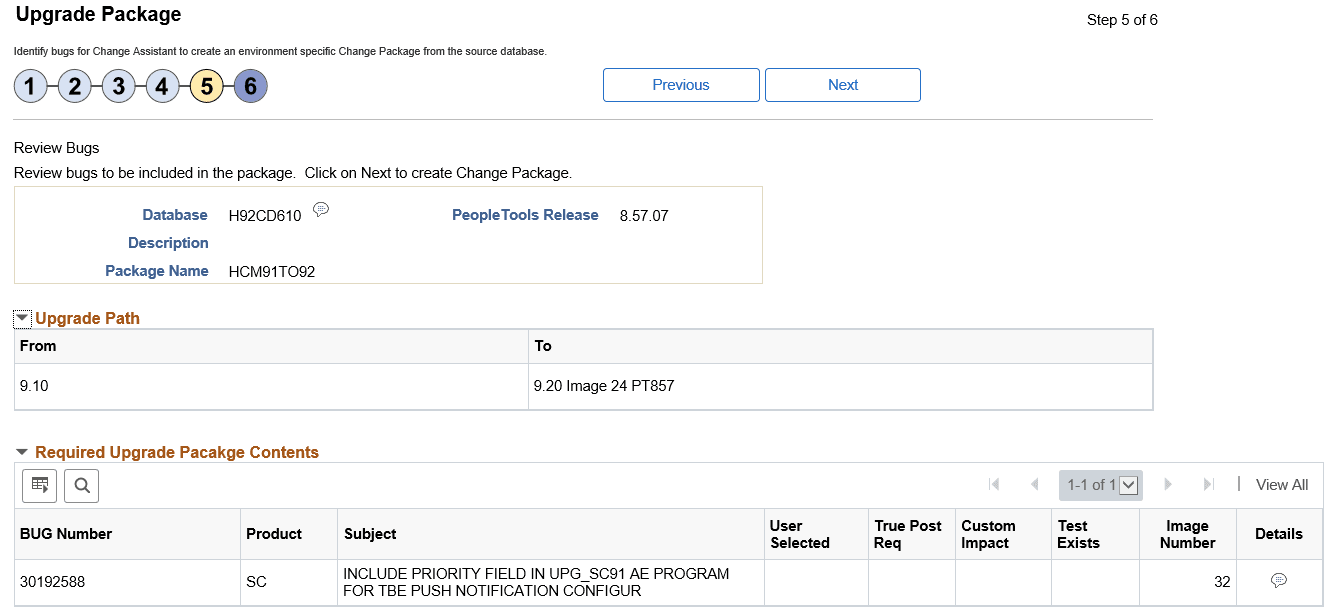Click the Next button
This screenshot has height=615, width=1342.
(x=842, y=84)
